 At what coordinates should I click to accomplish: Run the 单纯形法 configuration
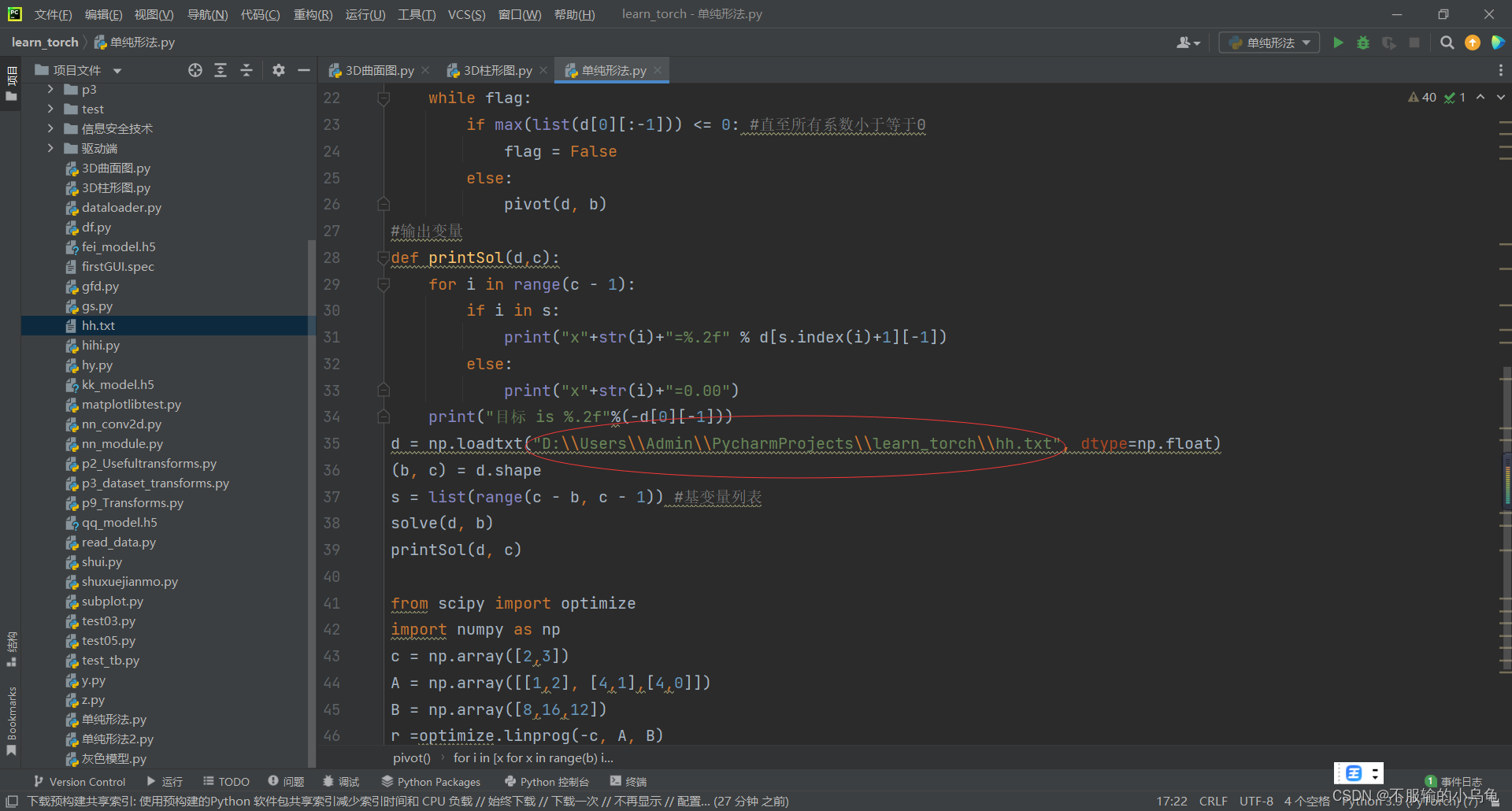pos(1338,43)
